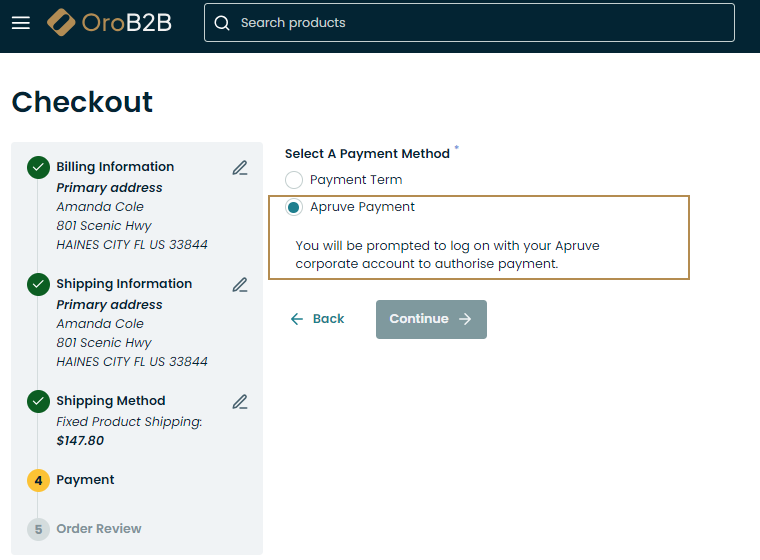Click the OroB2B logo
Image resolution: width=760 pixels, height=560 pixels.
tap(109, 22)
